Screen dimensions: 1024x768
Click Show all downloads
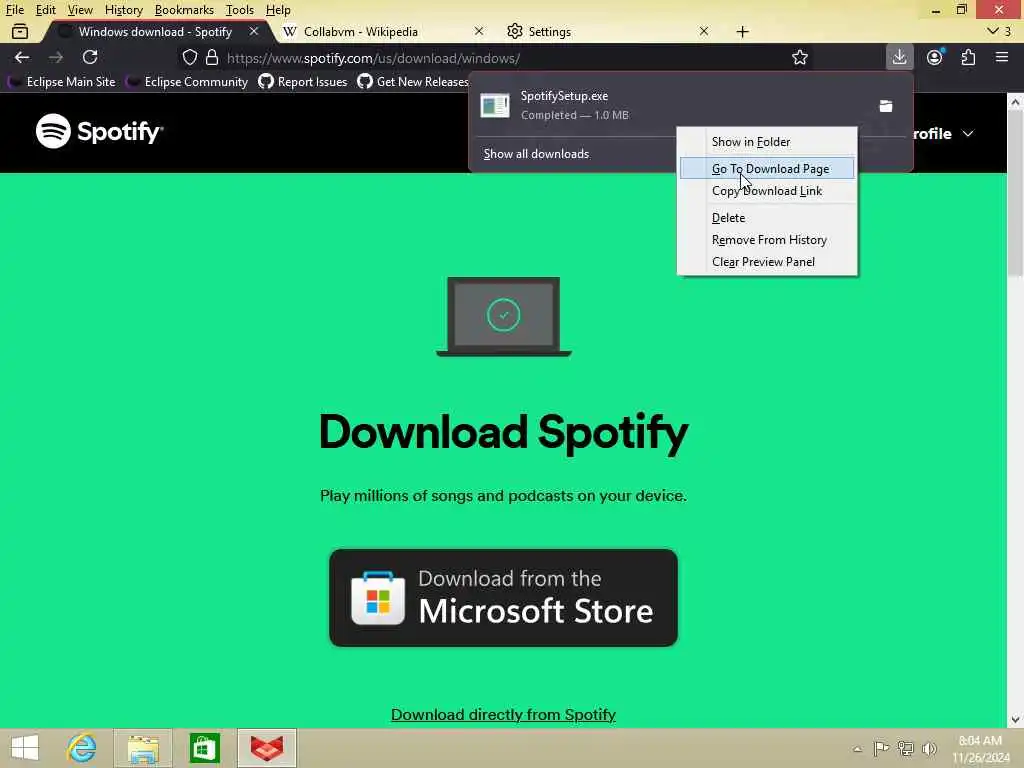(x=536, y=154)
